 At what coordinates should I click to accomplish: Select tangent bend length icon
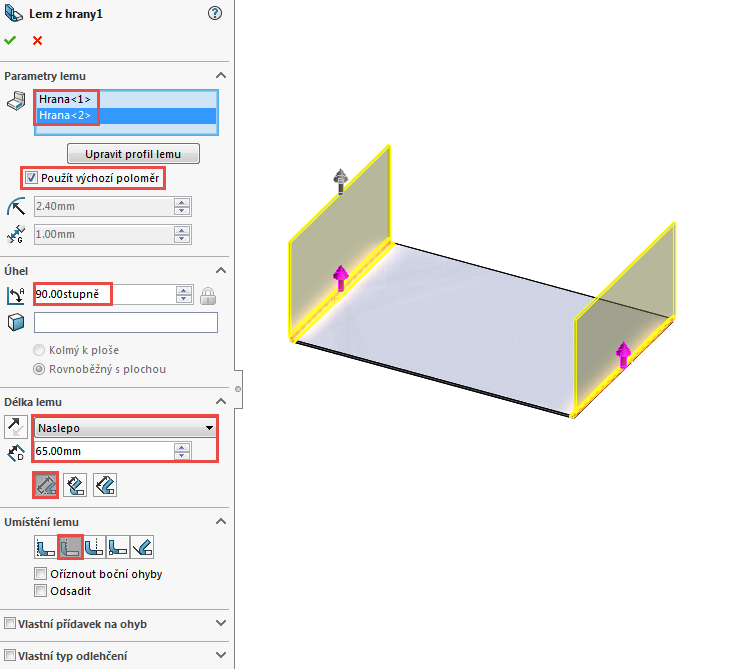tap(105, 485)
